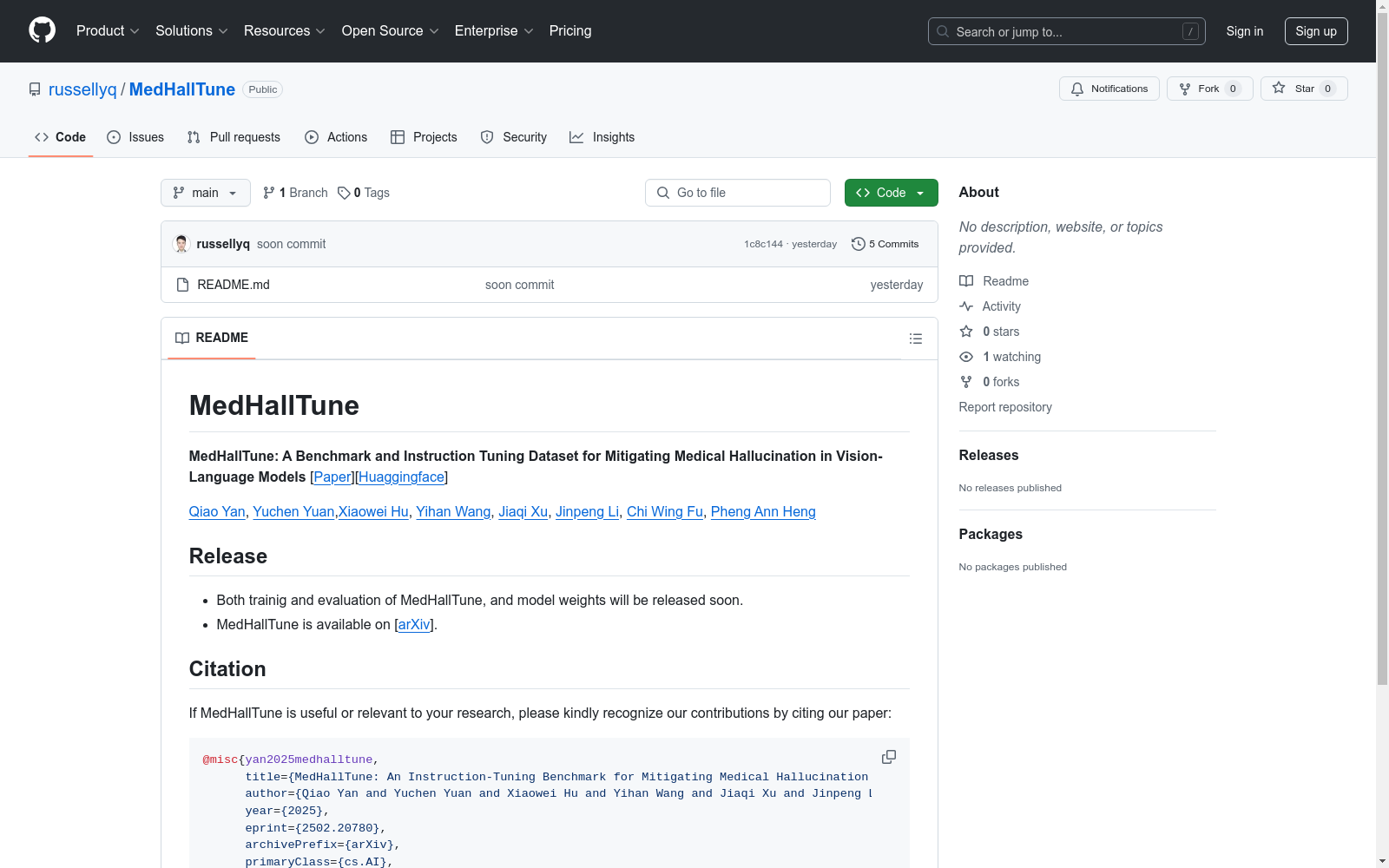Open author Qiao Yan's link
This screenshot has height=868, width=1389.
217,511
